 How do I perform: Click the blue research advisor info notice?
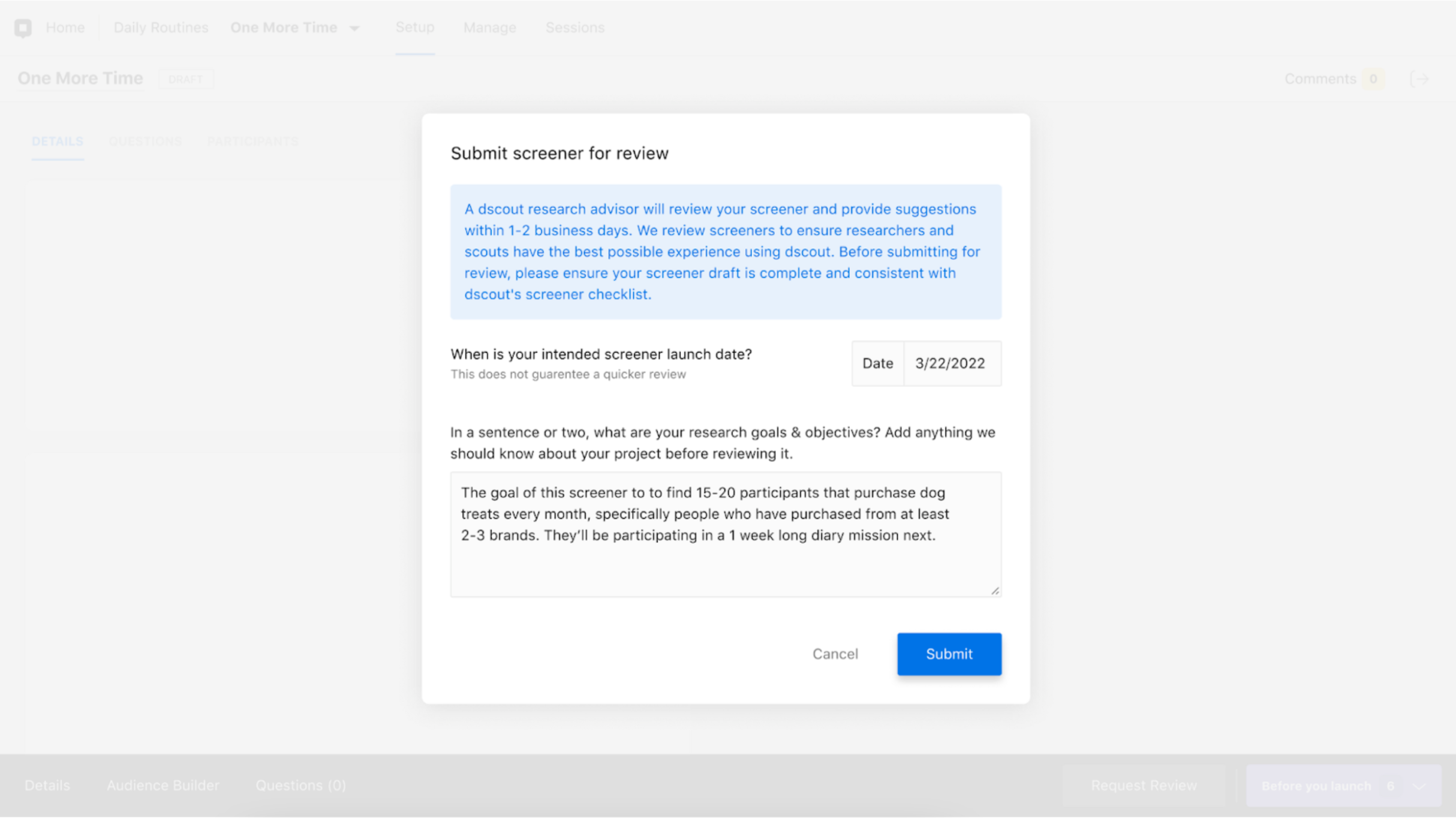[x=726, y=252]
